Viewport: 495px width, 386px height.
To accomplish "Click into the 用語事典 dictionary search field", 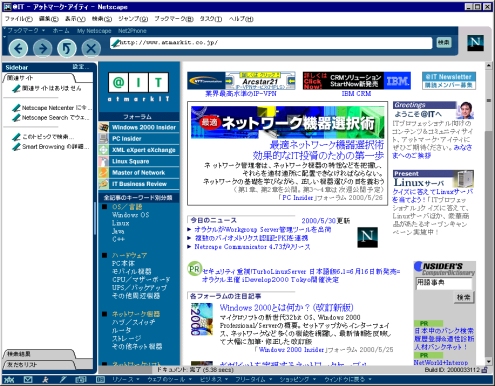I will [444, 283].
